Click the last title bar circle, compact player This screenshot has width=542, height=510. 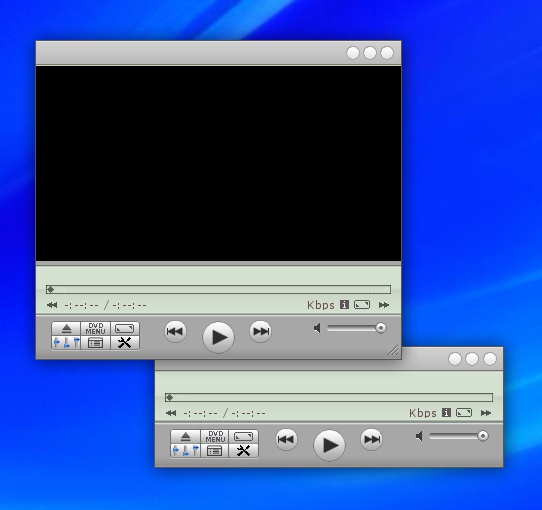click(490, 359)
